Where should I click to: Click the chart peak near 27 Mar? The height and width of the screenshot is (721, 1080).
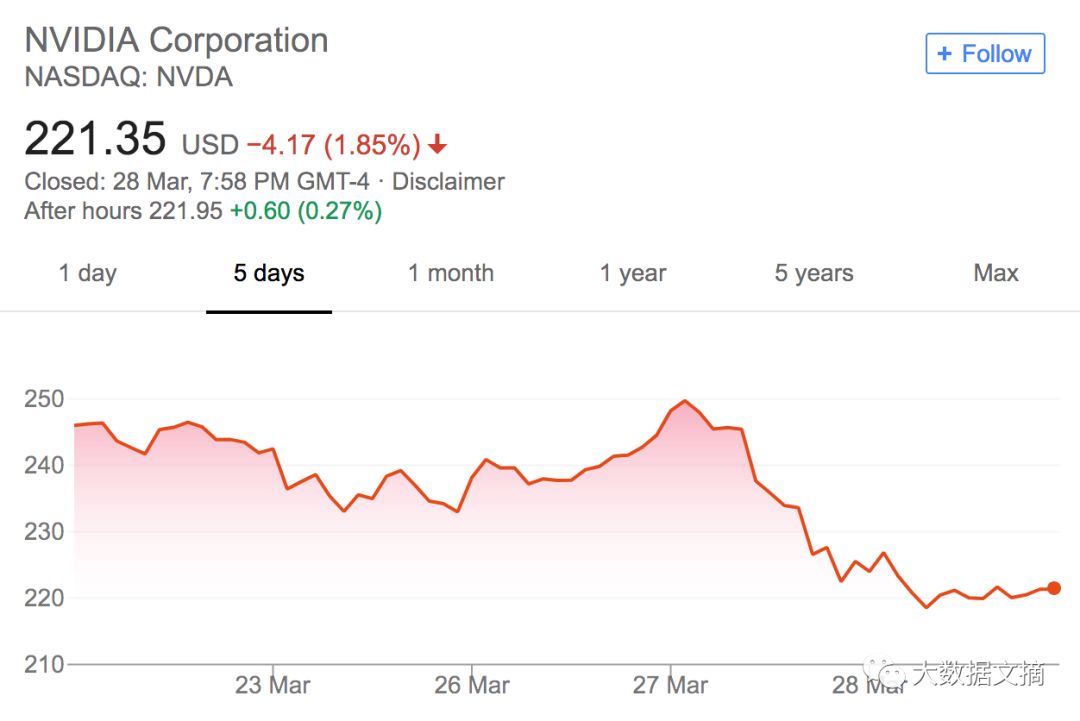[685, 401]
